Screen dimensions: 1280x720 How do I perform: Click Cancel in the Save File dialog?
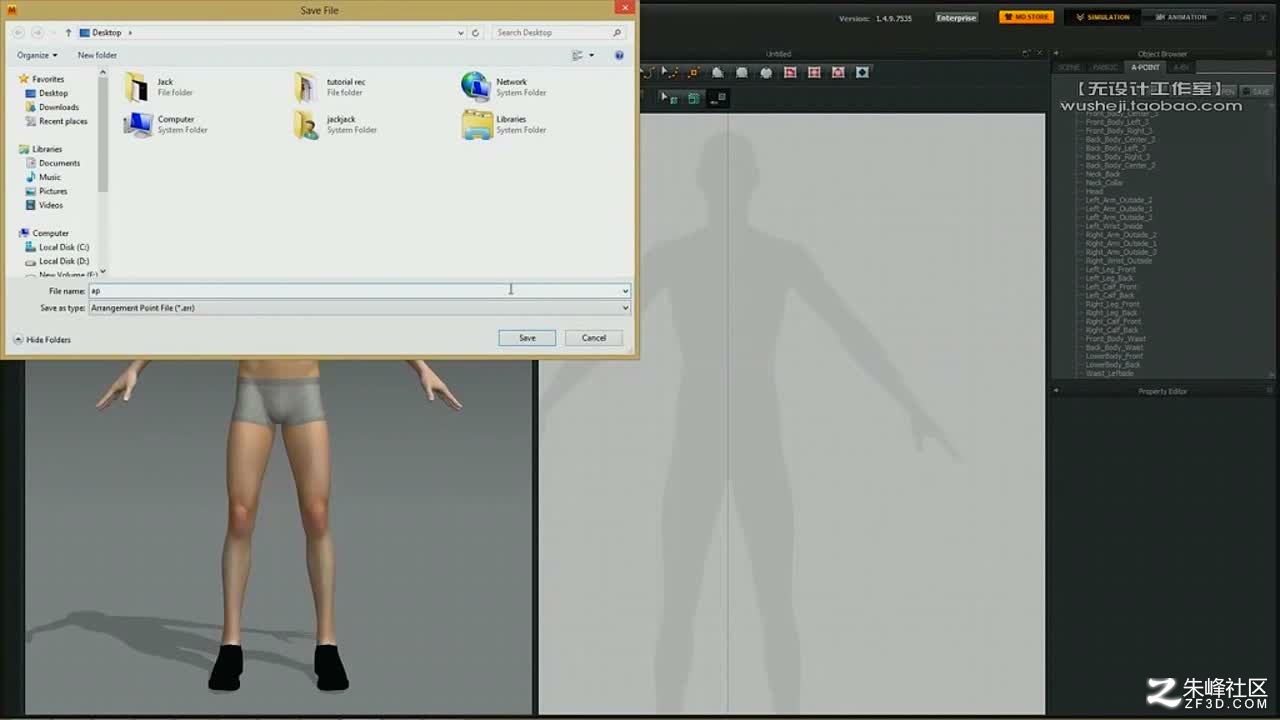click(x=594, y=338)
